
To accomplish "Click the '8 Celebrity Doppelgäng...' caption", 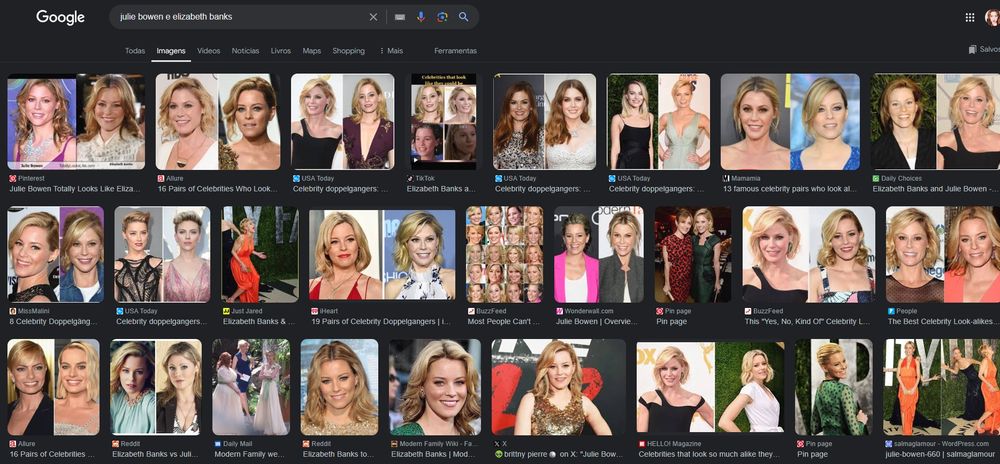I will coord(54,322).
